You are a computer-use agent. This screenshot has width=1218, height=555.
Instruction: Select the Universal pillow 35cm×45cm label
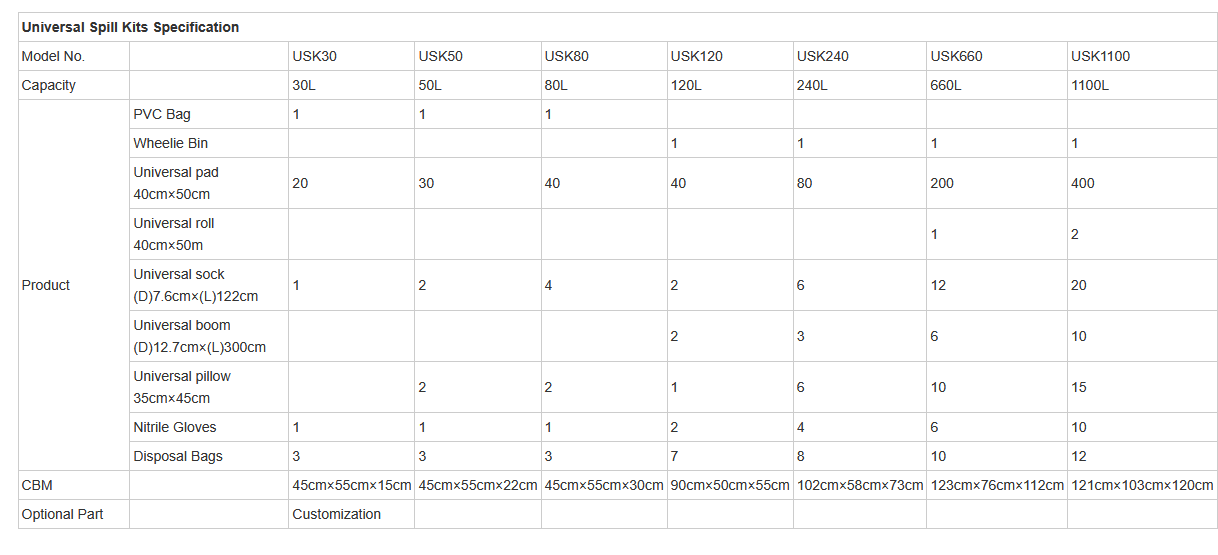pos(182,387)
